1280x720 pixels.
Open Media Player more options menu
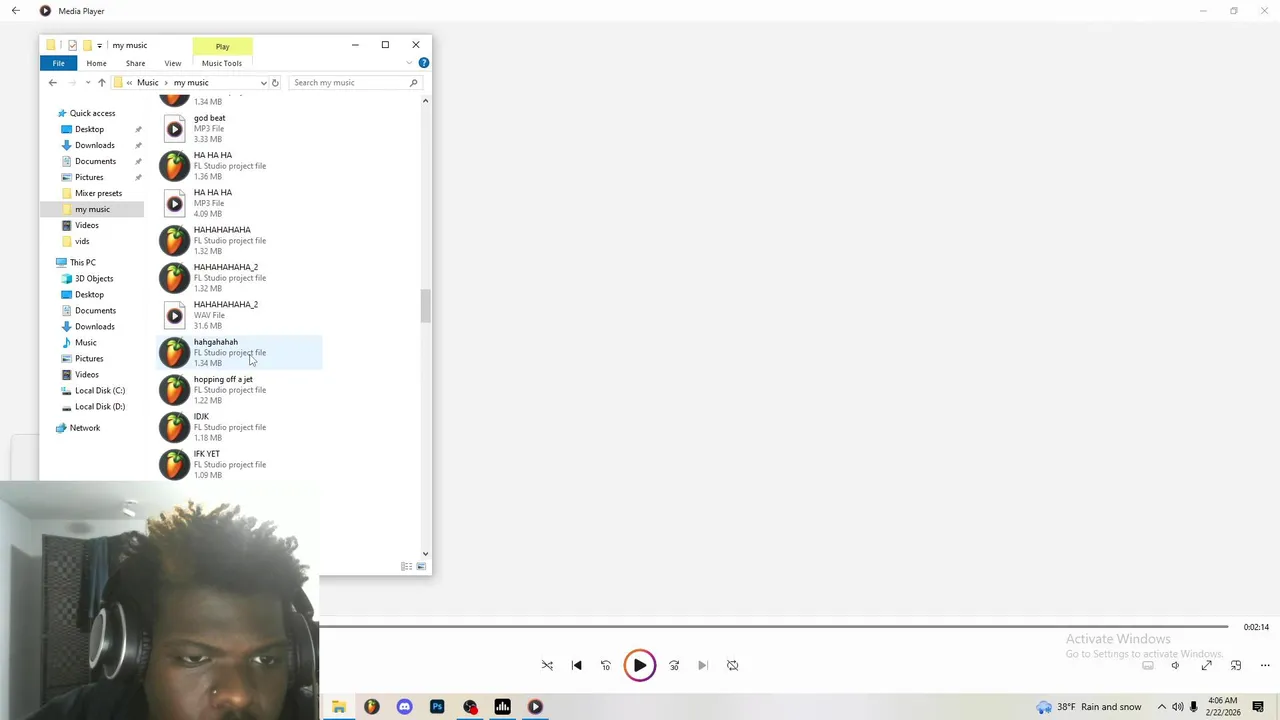tap(1265, 665)
